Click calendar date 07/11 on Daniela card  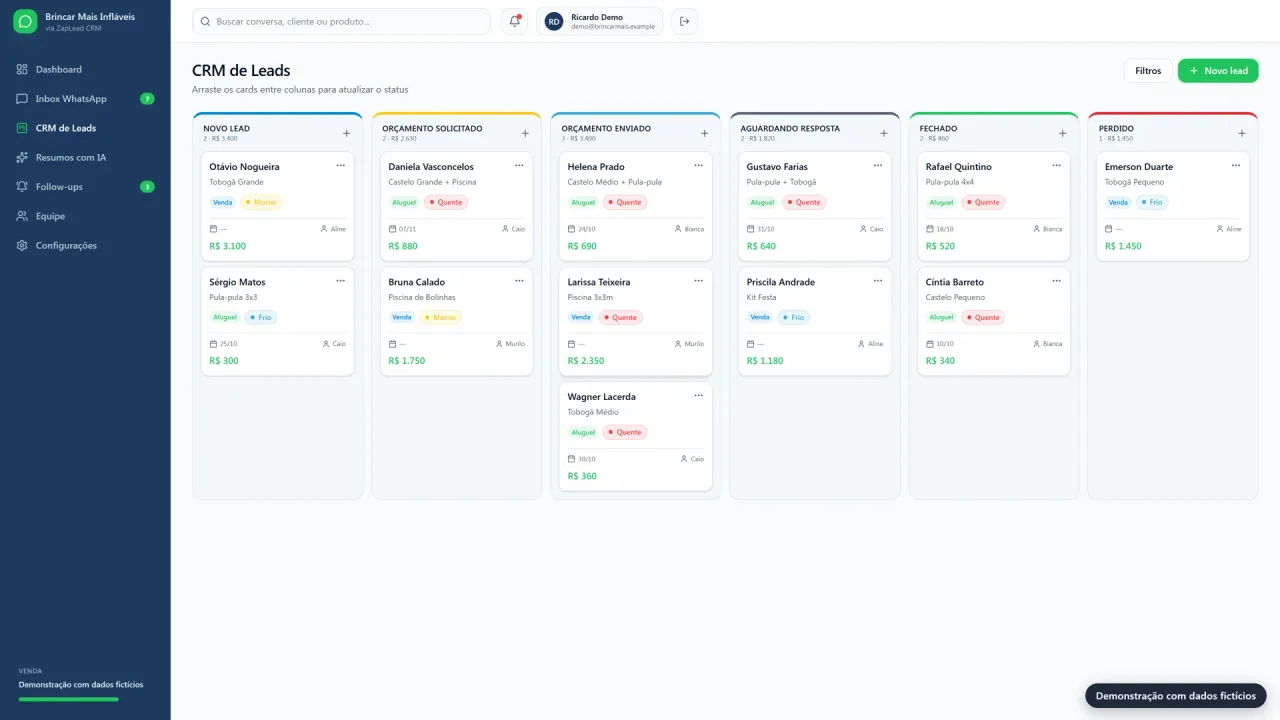coord(402,229)
